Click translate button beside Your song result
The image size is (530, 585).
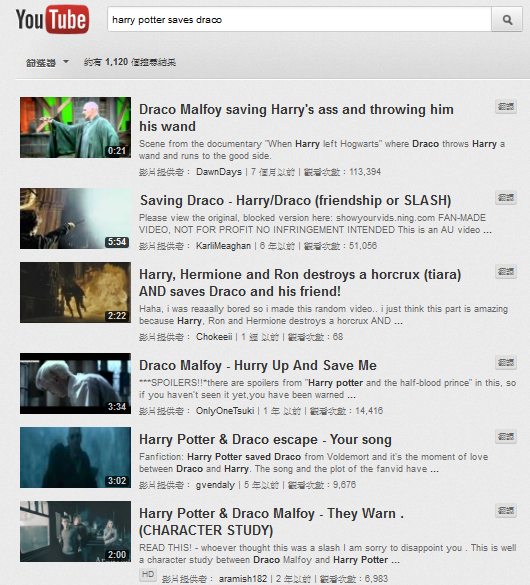coord(506,437)
